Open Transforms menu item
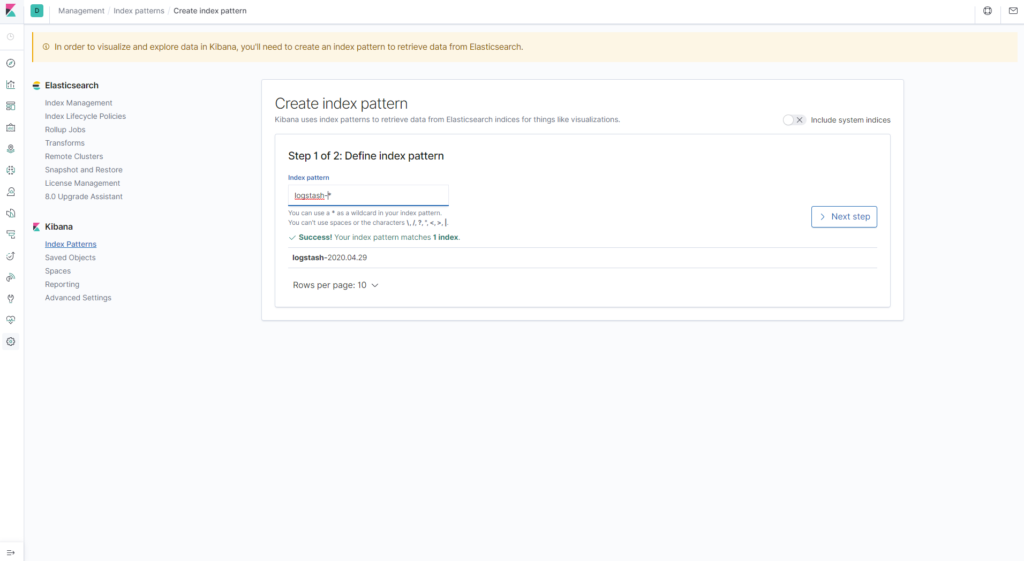 coord(65,143)
